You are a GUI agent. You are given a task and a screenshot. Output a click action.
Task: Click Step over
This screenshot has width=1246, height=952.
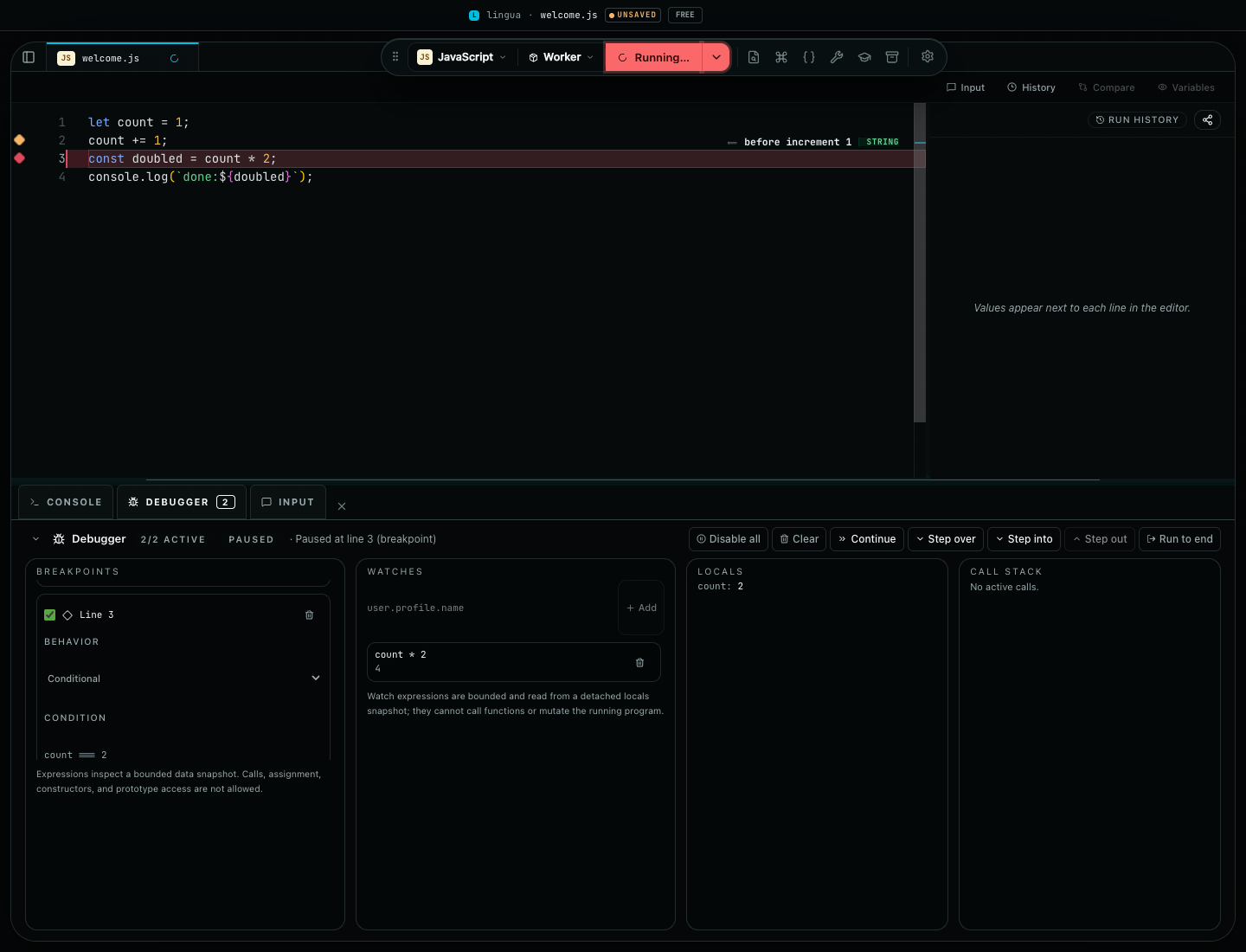tap(946, 539)
